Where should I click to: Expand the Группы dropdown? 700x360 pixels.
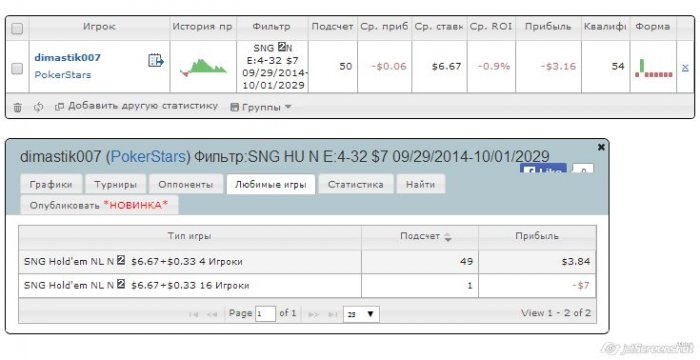pos(261,107)
